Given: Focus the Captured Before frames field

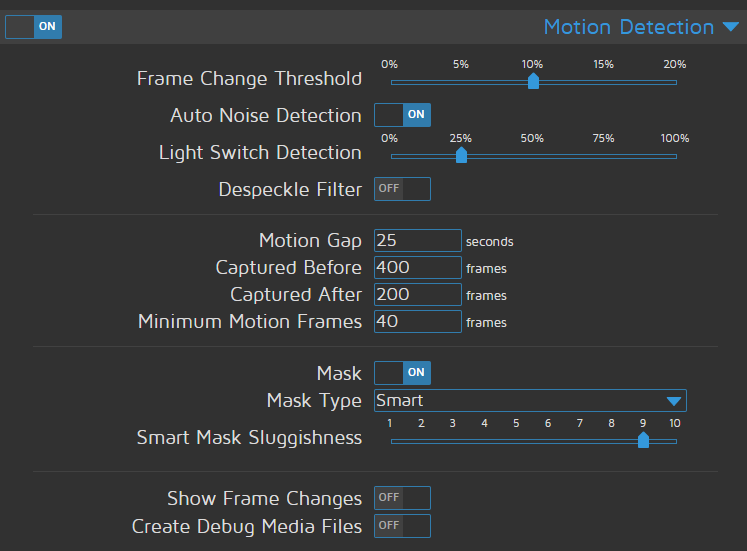Looking at the screenshot, I should pyautogui.click(x=417, y=268).
